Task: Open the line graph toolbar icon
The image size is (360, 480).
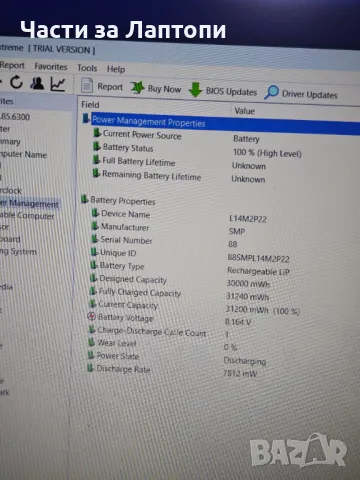Action: [58, 84]
